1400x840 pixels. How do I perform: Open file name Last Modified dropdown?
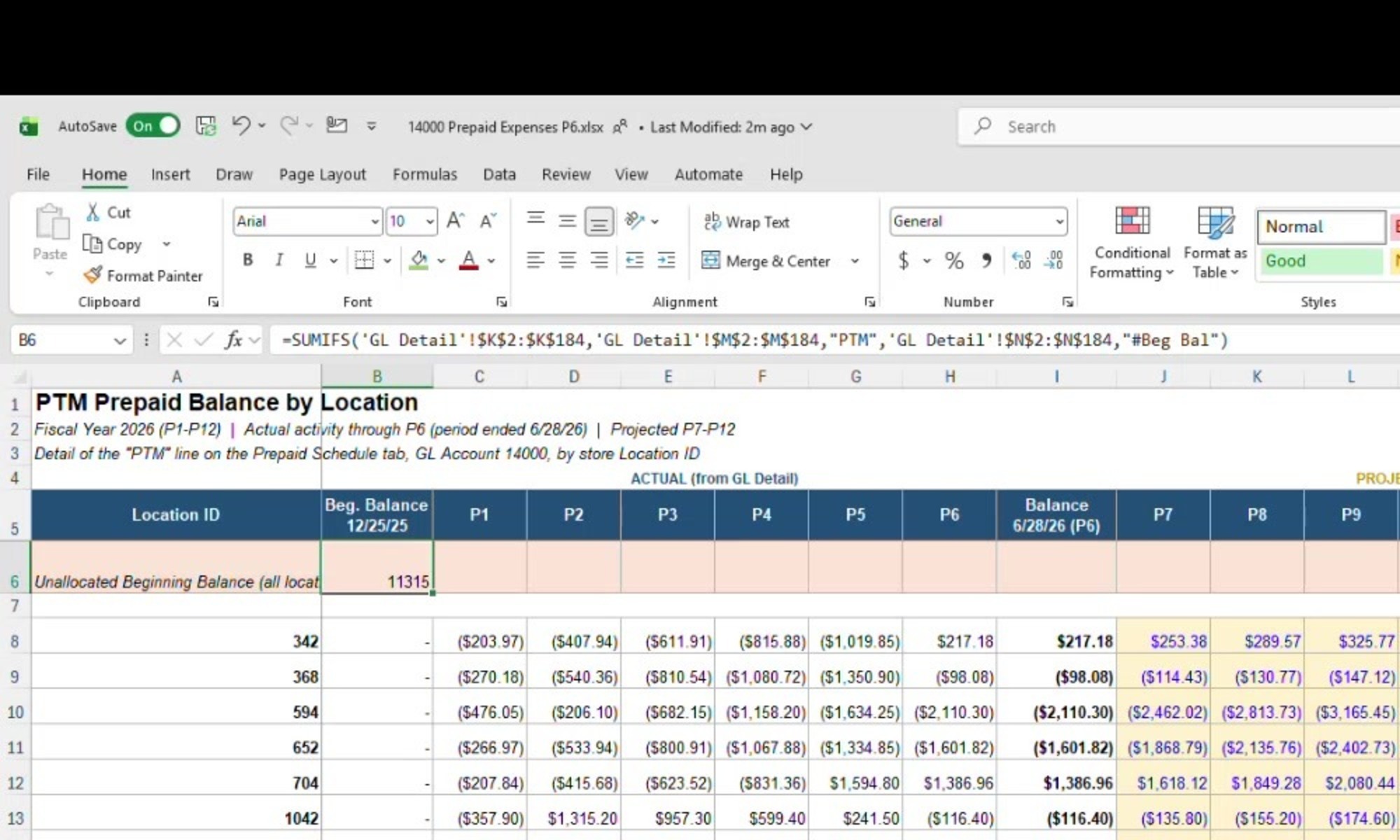click(806, 127)
